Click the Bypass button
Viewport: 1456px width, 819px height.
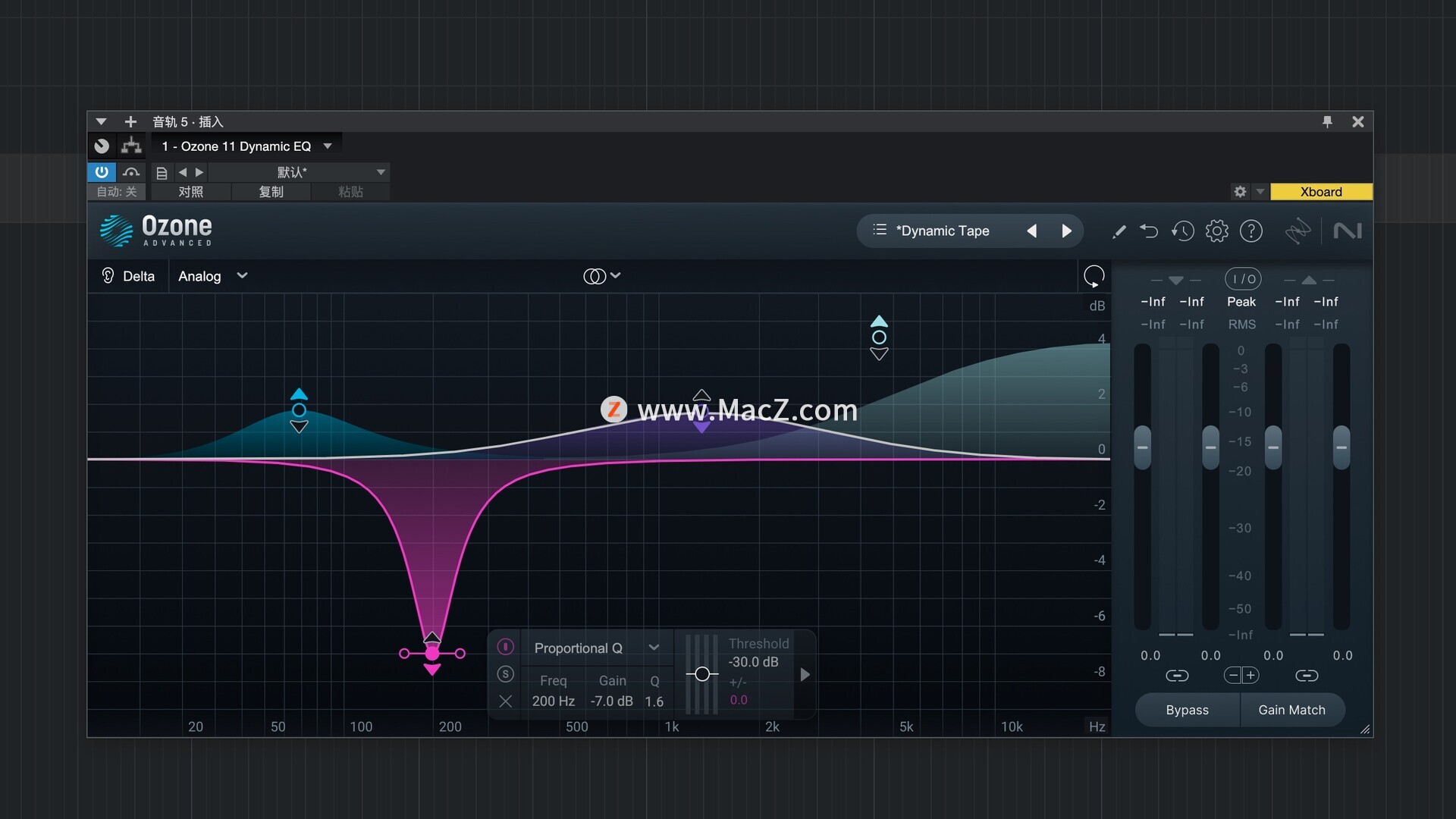pyautogui.click(x=1188, y=710)
